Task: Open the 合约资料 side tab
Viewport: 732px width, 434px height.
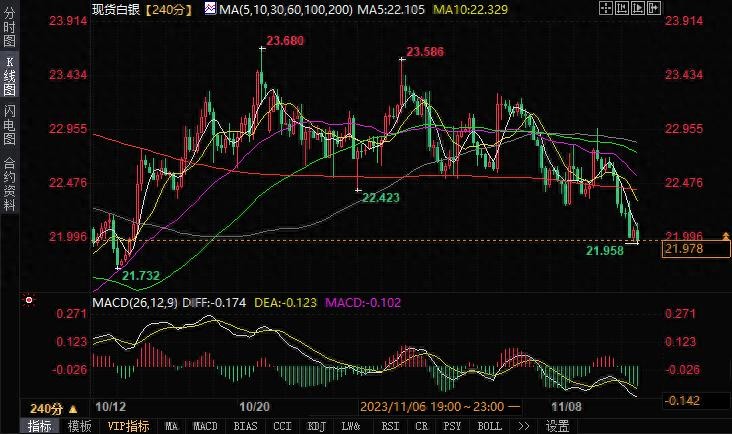Action: pos(9,183)
